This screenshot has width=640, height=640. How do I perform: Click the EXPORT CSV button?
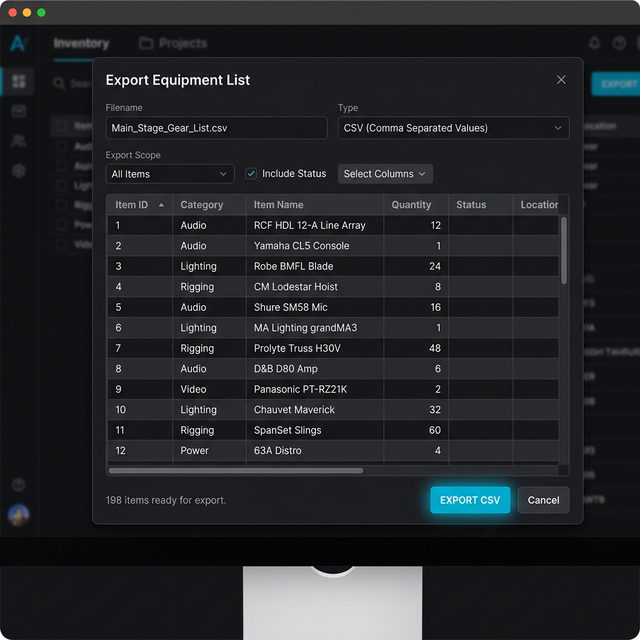(470, 500)
